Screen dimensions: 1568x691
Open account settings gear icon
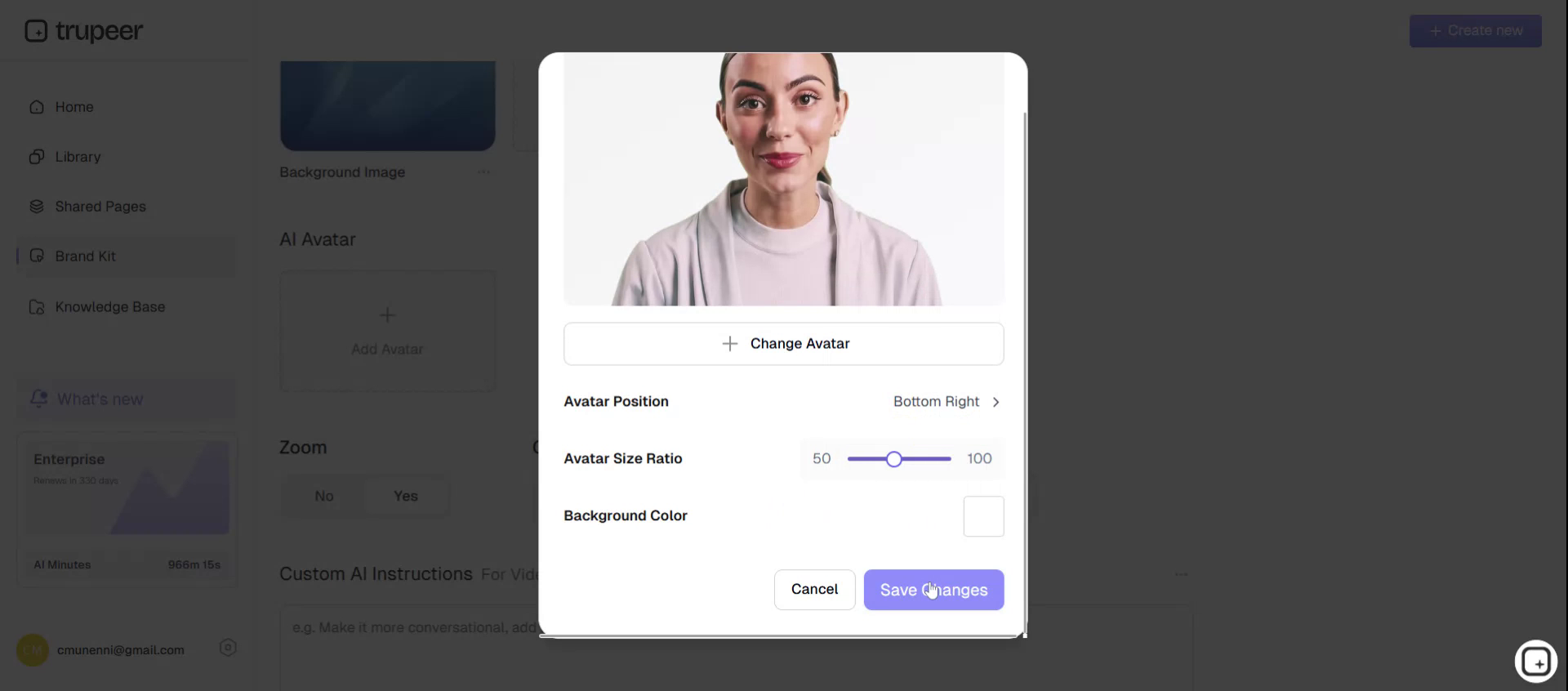click(228, 648)
